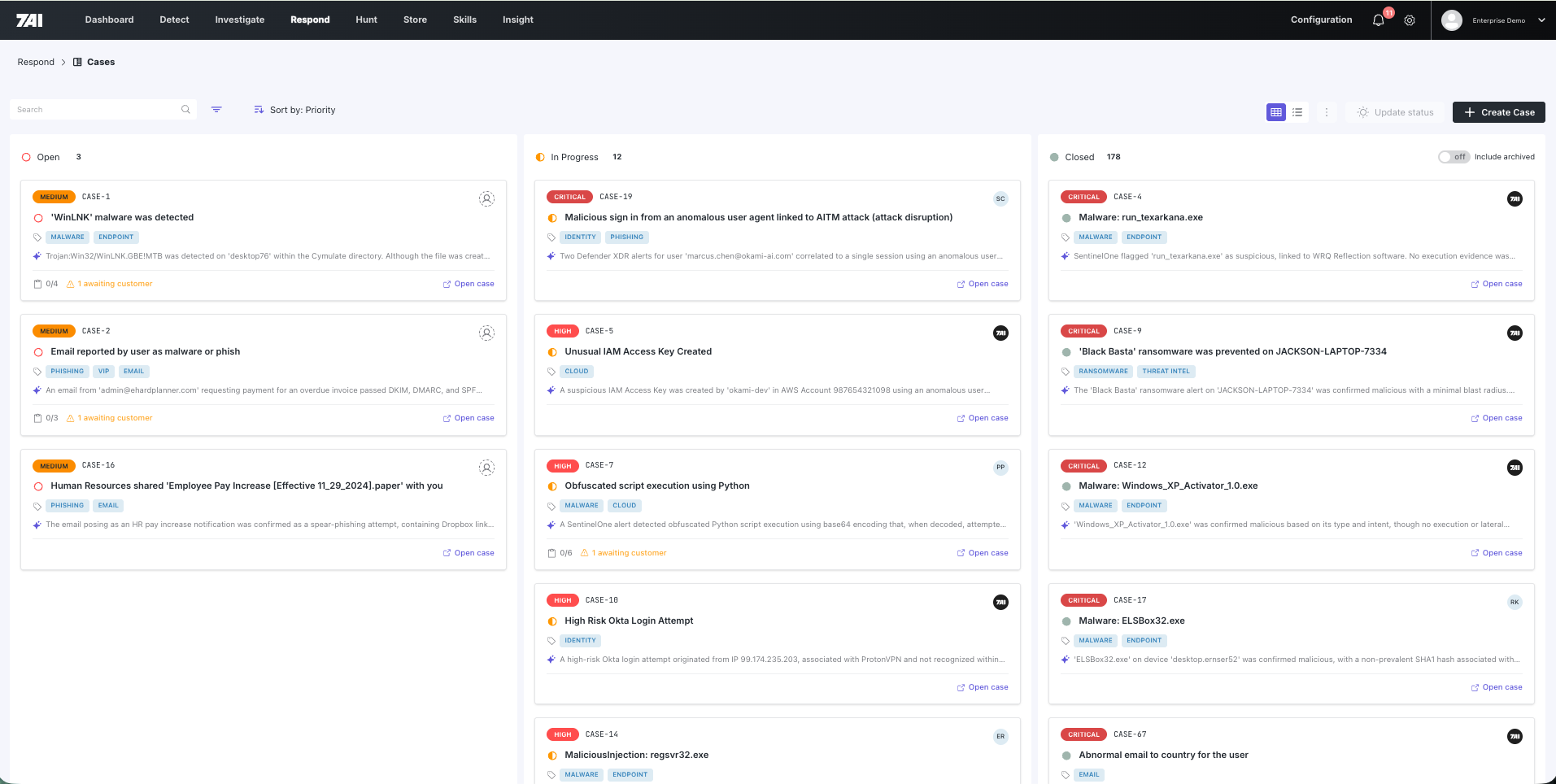Open the Insight menu
1556x784 pixels.
click(518, 20)
